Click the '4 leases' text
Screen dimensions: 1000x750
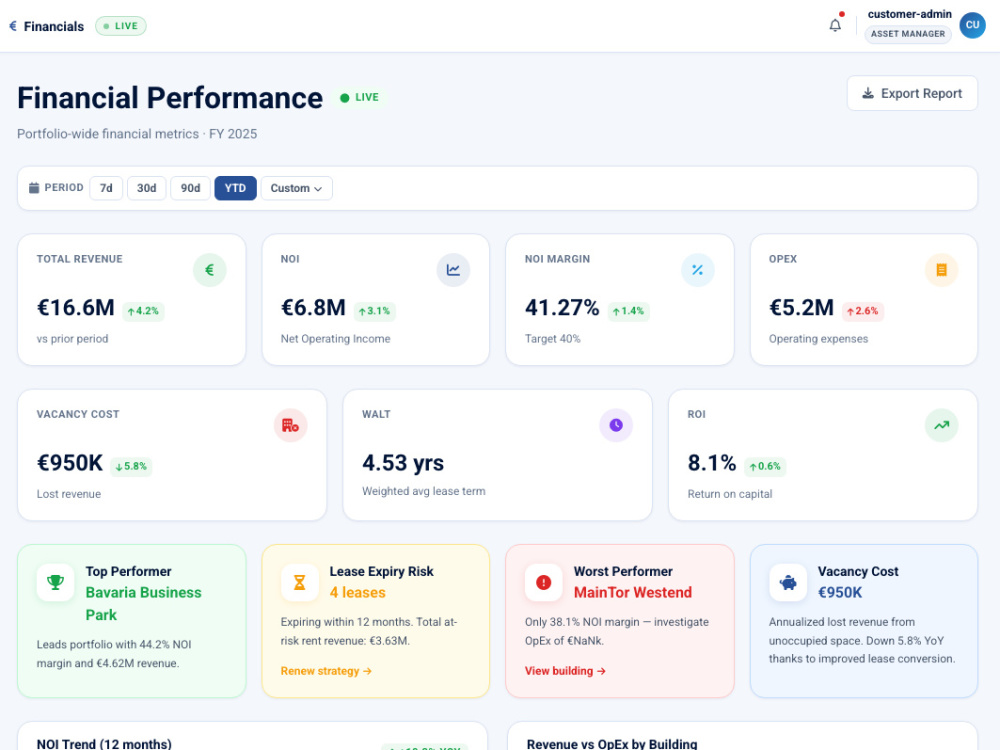pyautogui.click(x=358, y=592)
